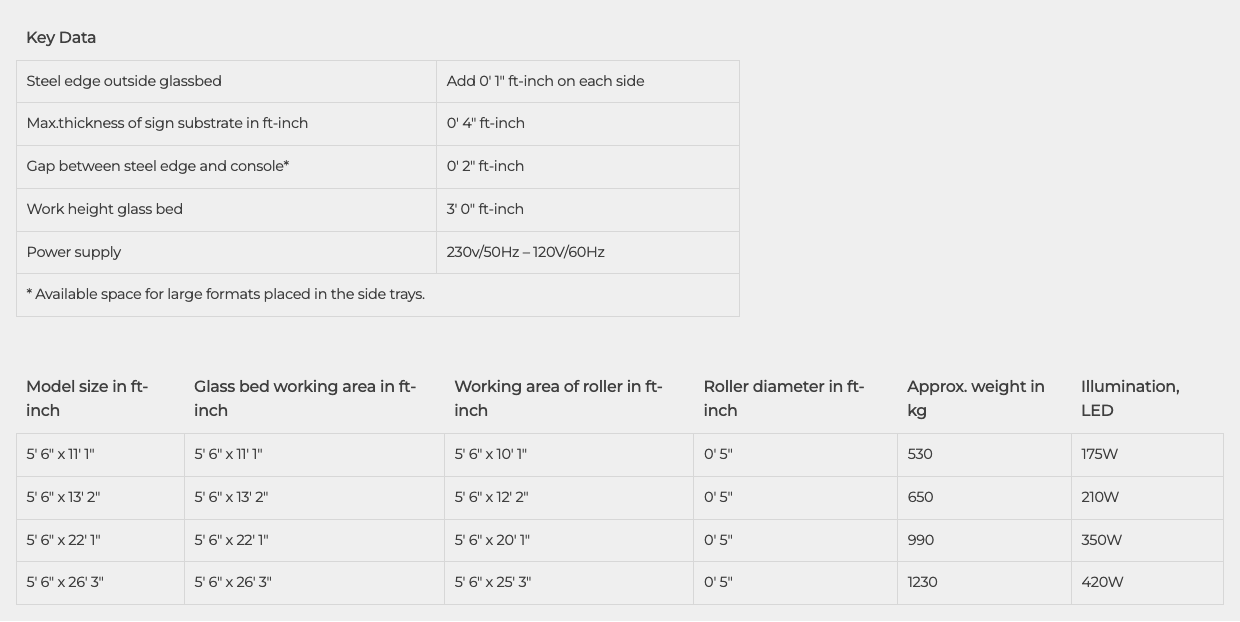Select the Glass bed working area column header
The image size is (1240, 622).
(305, 398)
